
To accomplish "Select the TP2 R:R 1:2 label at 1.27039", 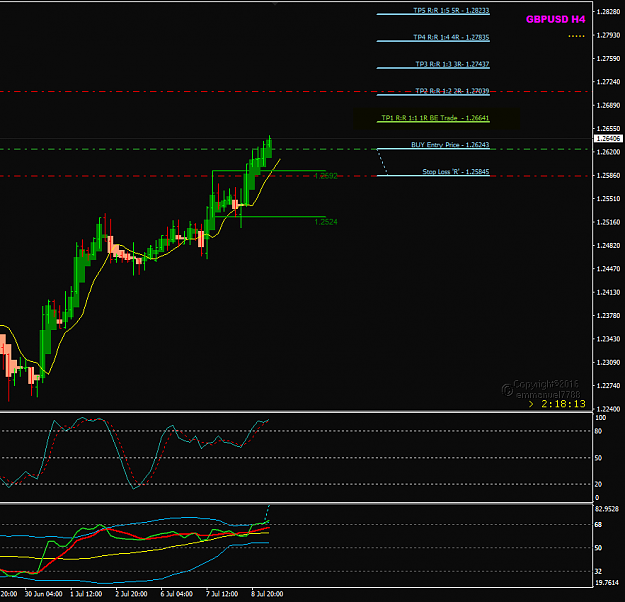I will point(452,91).
